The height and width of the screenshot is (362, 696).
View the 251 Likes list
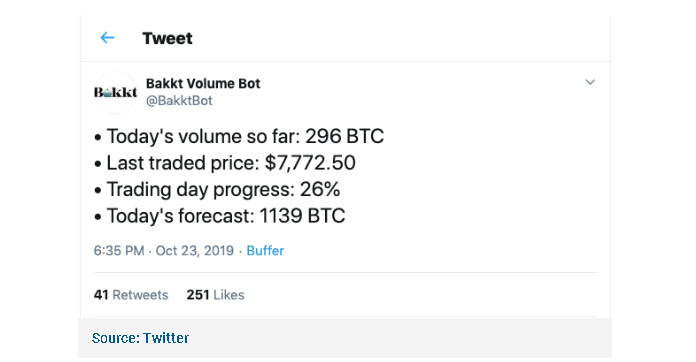[x=215, y=295]
